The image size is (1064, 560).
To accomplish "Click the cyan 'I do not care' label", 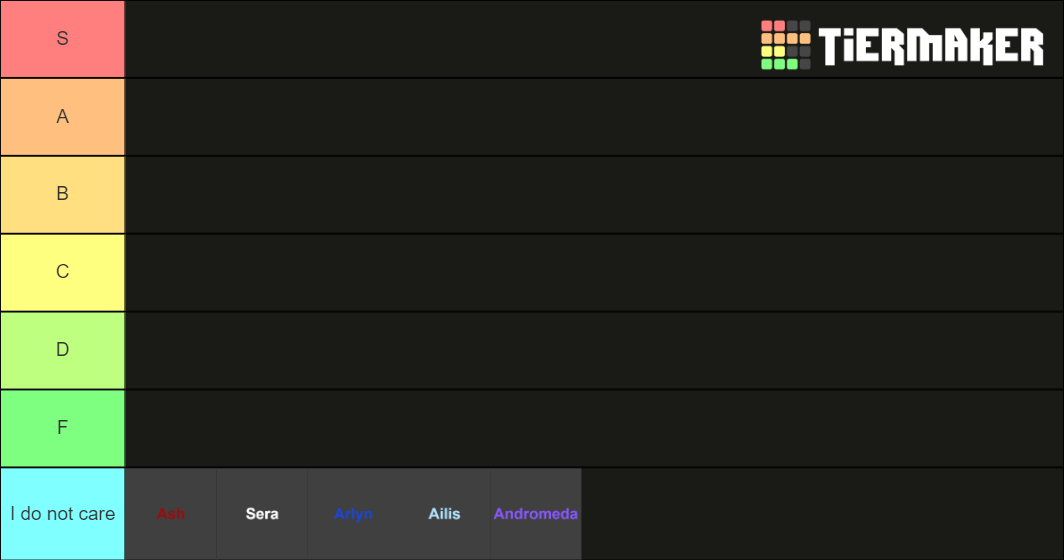I will [62, 514].
